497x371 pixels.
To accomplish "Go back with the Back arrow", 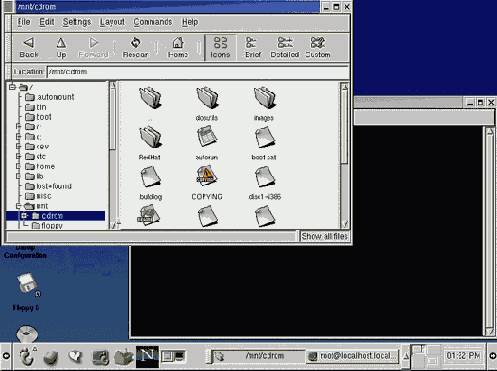I will [29, 47].
